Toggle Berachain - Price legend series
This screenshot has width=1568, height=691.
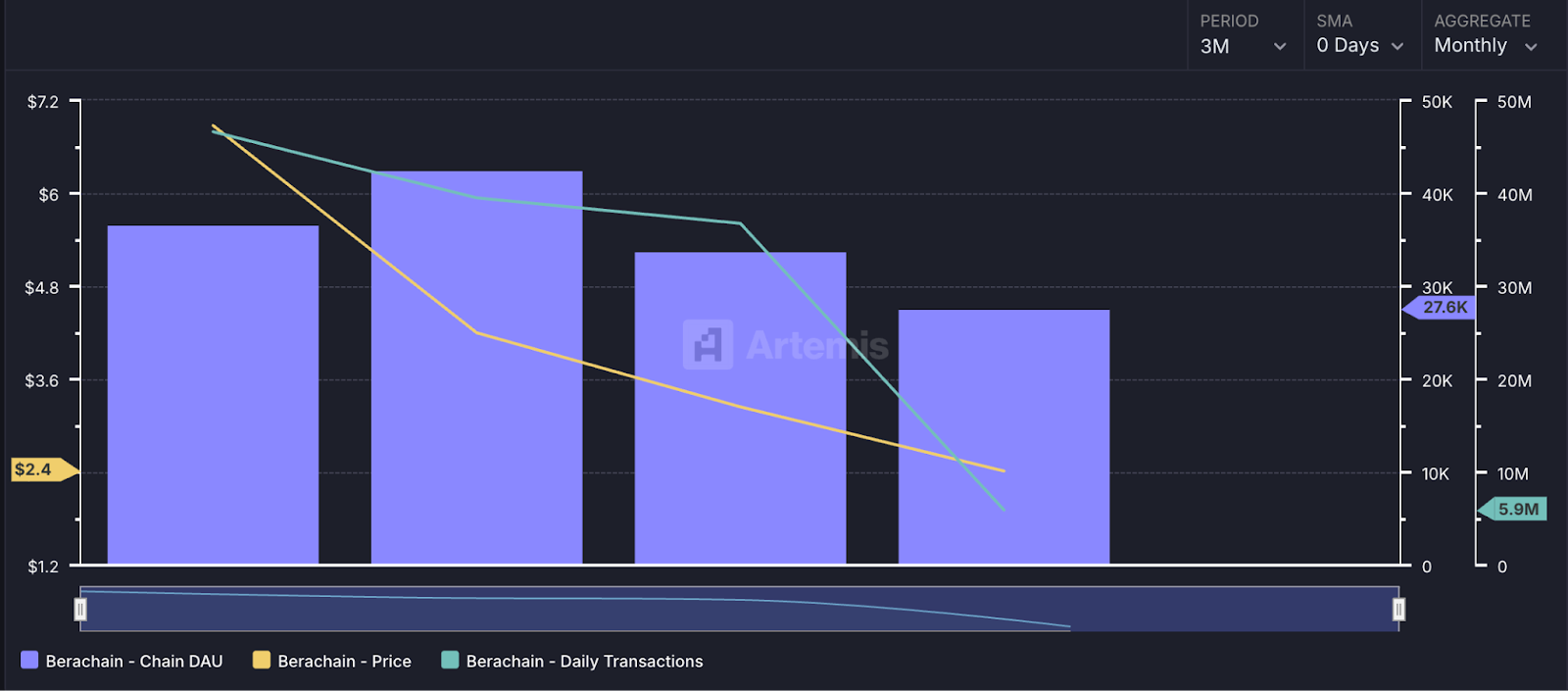(x=331, y=661)
